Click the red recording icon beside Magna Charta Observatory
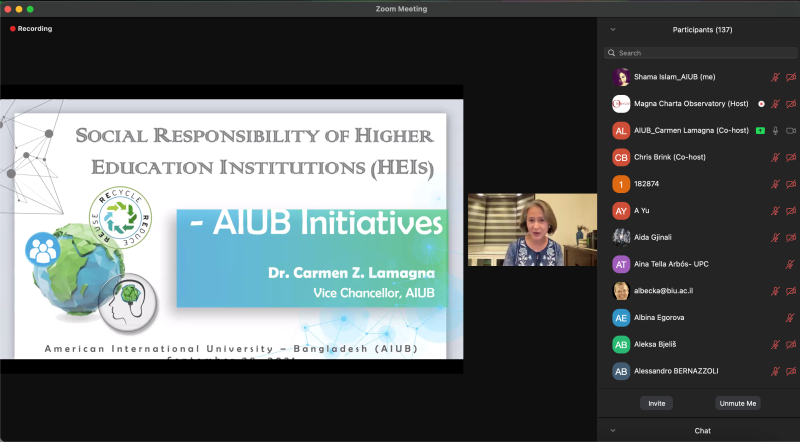 pos(761,104)
